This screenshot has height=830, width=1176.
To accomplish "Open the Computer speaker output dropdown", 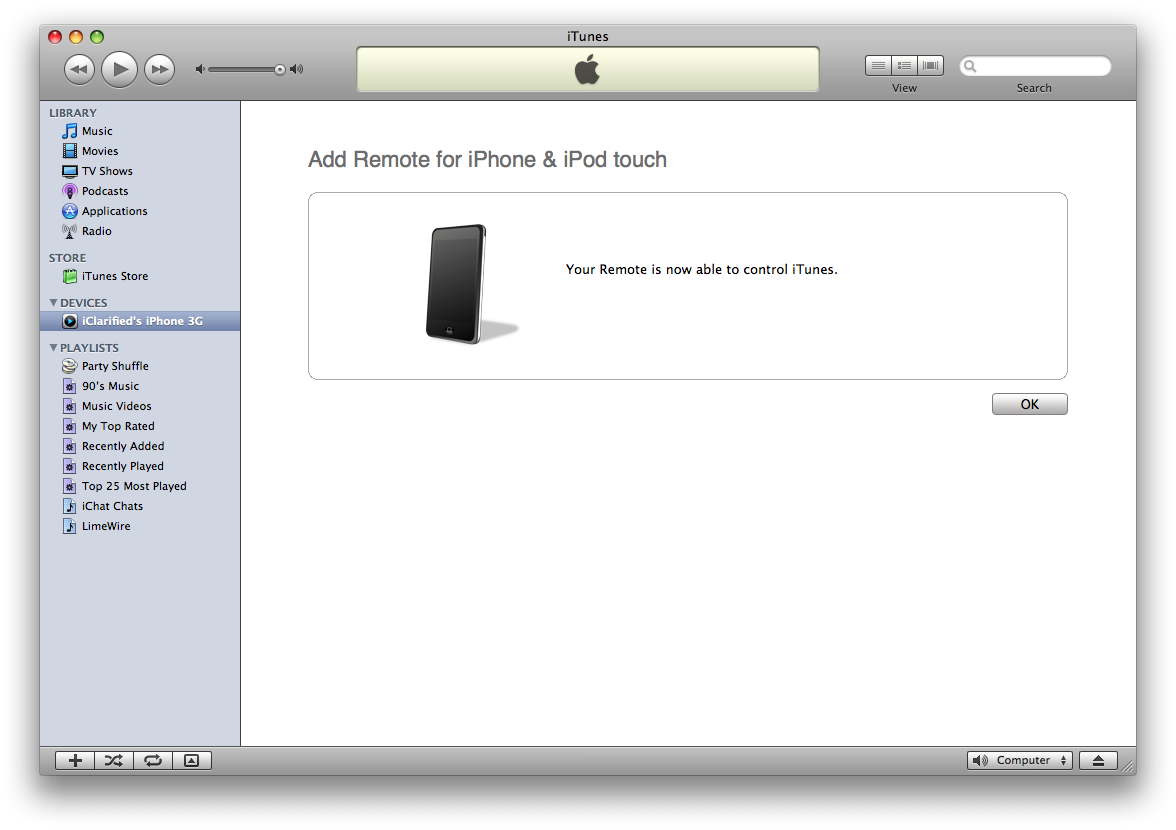I will pos(1019,760).
